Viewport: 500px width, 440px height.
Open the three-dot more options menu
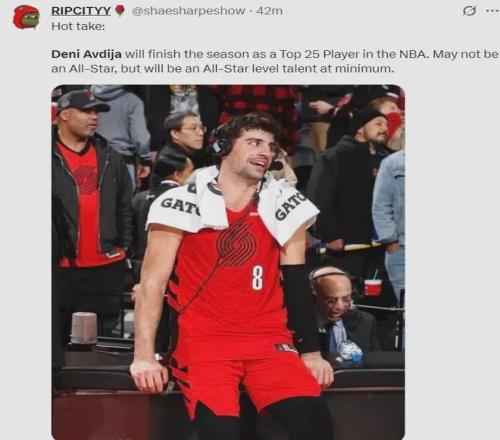(x=490, y=11)
